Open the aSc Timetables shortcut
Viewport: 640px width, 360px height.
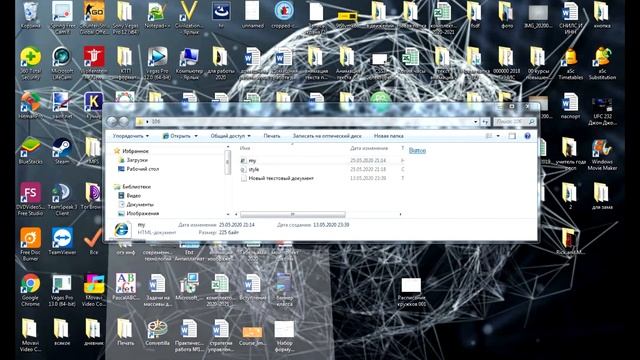[571, 63]
